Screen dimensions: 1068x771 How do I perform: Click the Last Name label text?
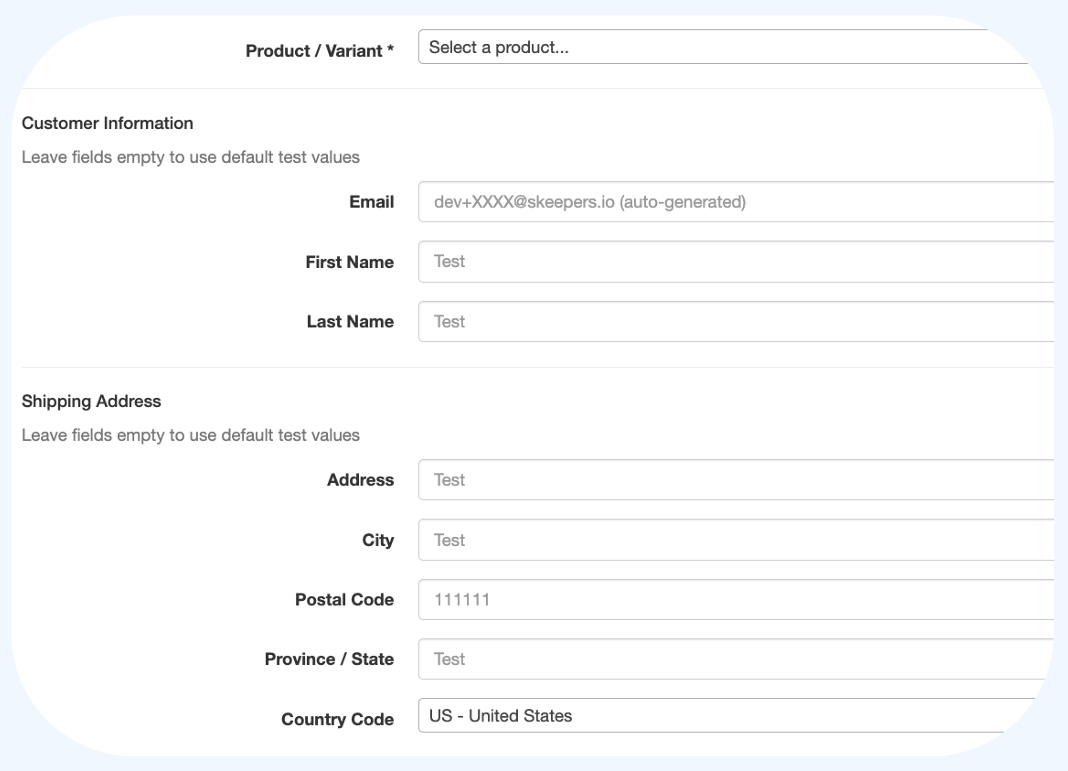[x=350, y=322]
